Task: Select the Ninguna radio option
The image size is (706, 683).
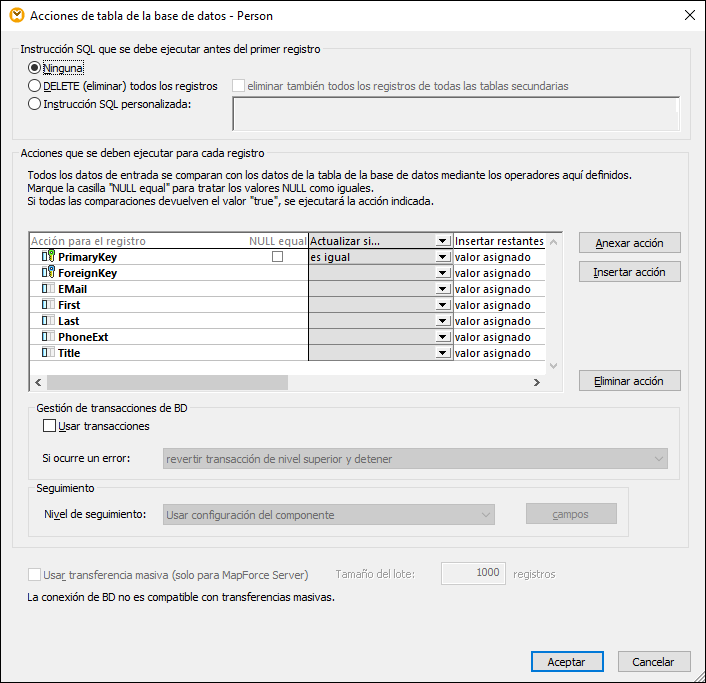Action: (36, 68)
